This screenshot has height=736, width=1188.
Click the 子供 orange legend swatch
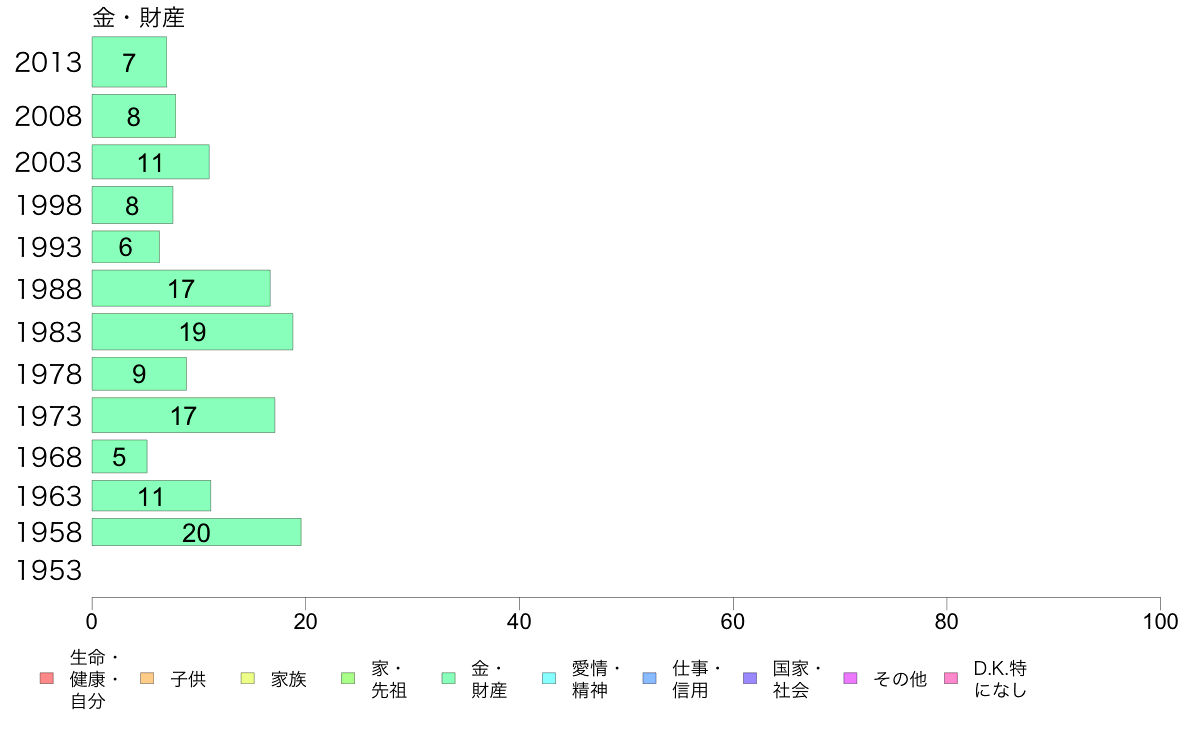click(x=147, y=678)
